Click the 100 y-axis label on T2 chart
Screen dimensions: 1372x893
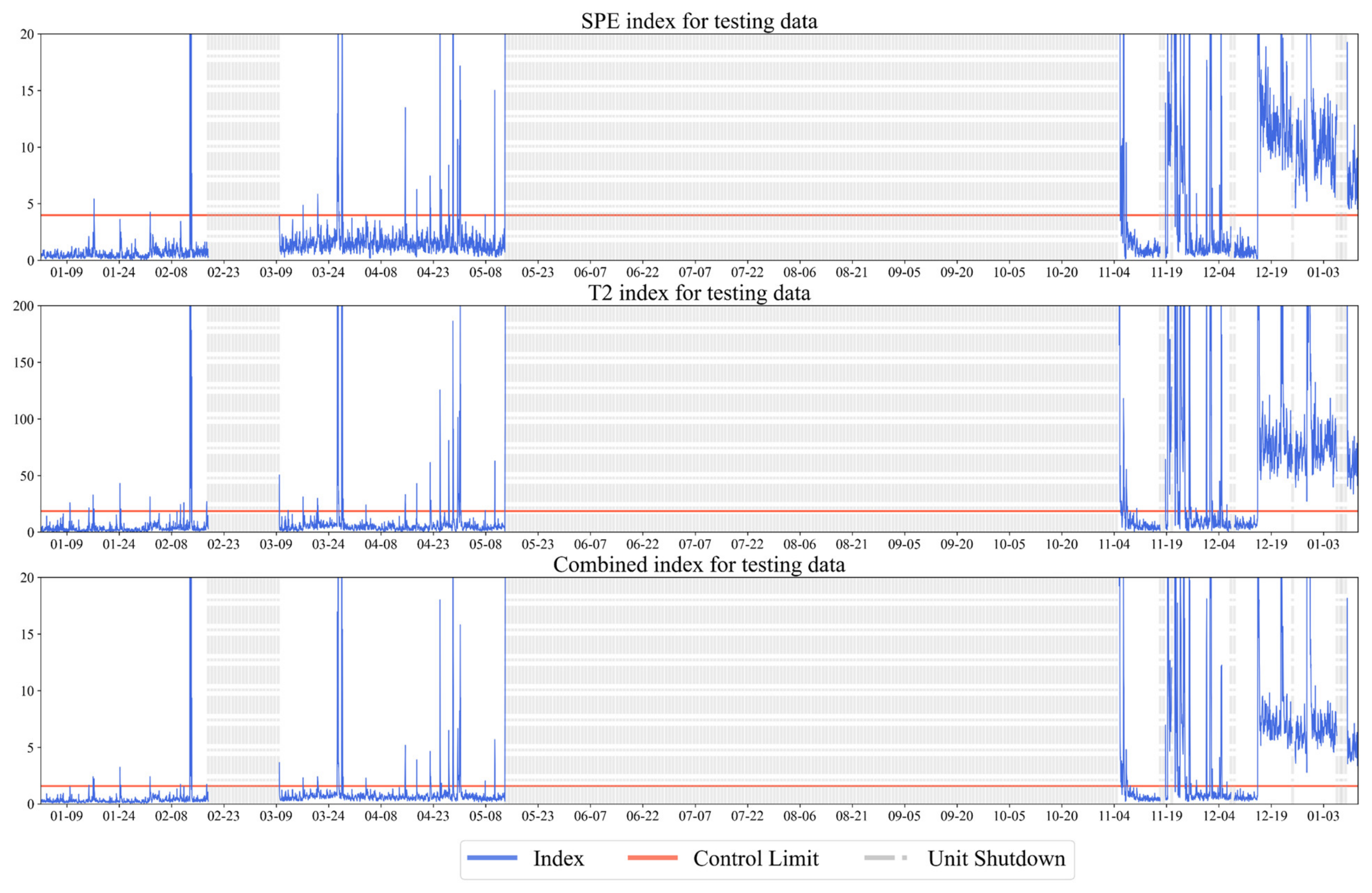click(24, 420)
